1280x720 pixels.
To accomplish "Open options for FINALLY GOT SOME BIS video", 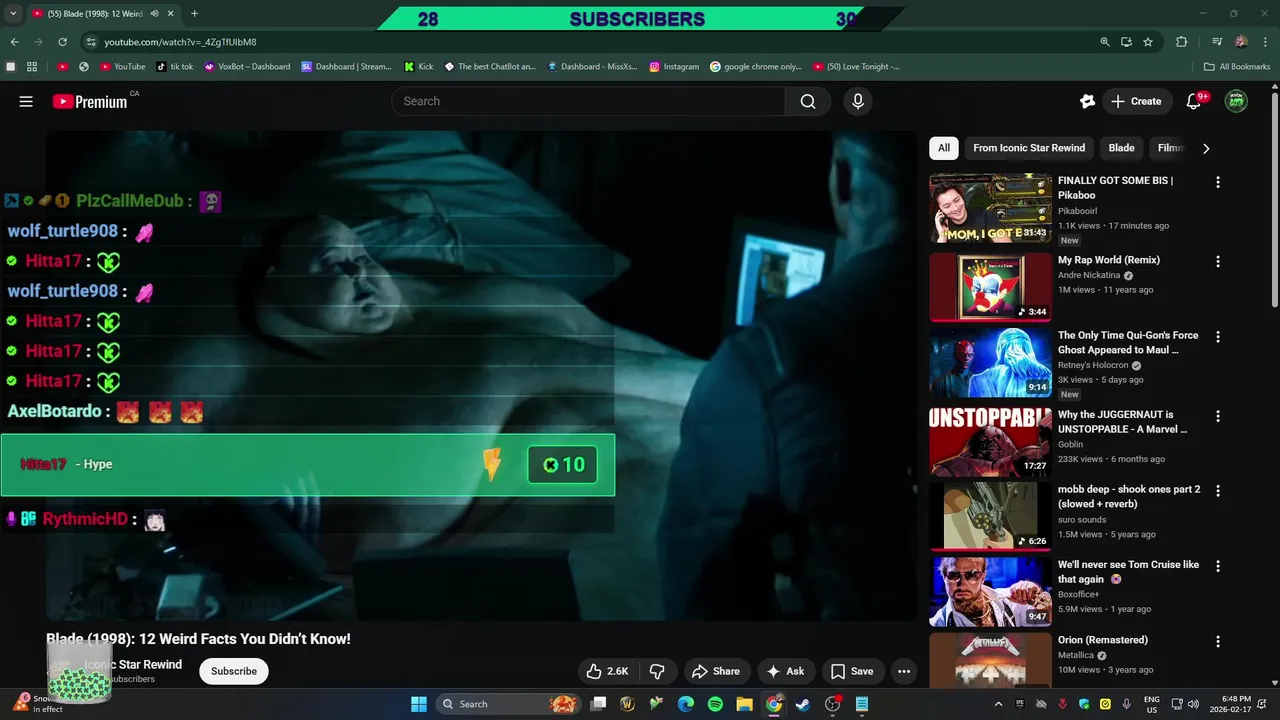I will click(1217, 182).
